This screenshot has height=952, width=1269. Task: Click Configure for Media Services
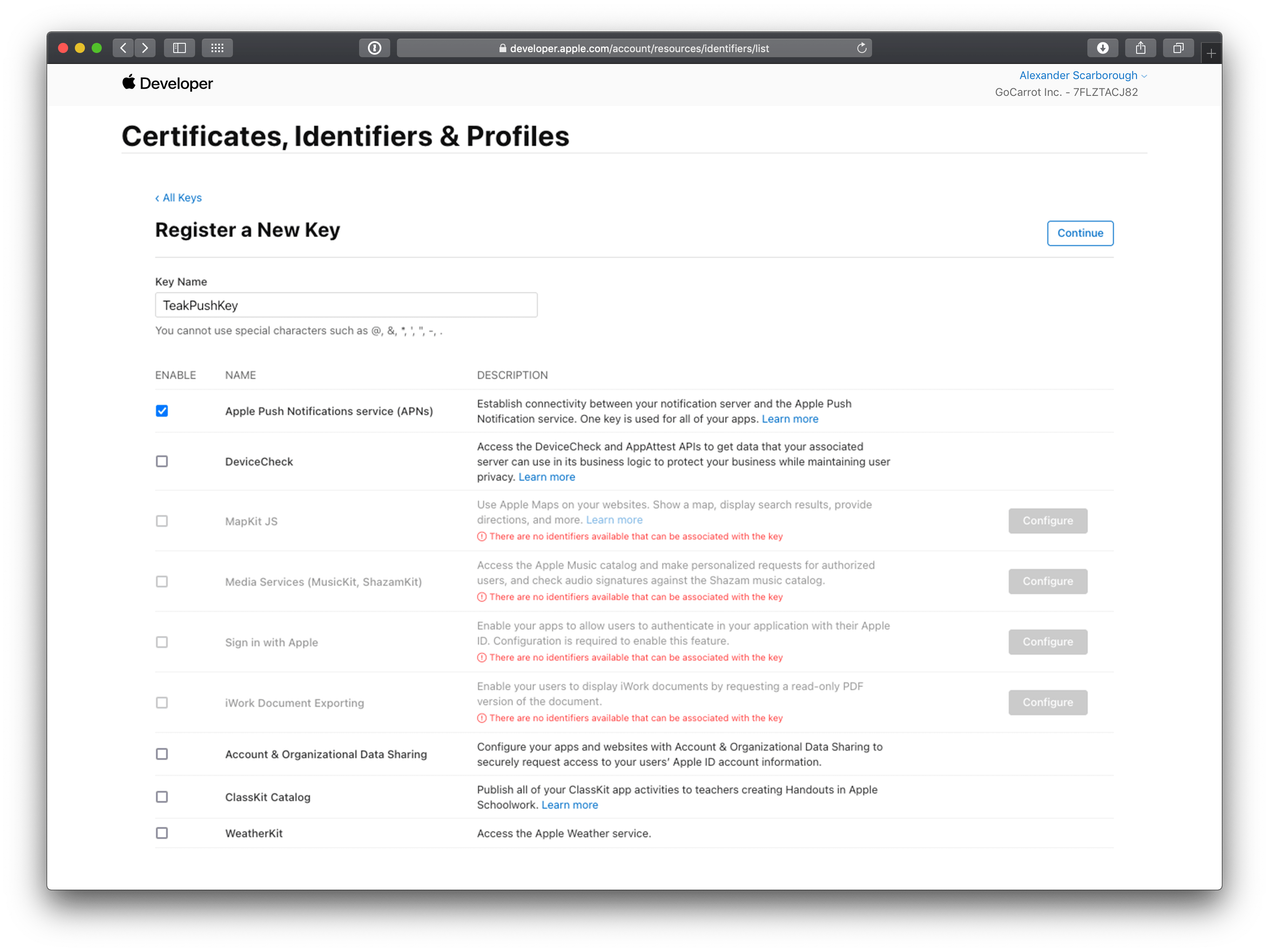(1047, 581)
